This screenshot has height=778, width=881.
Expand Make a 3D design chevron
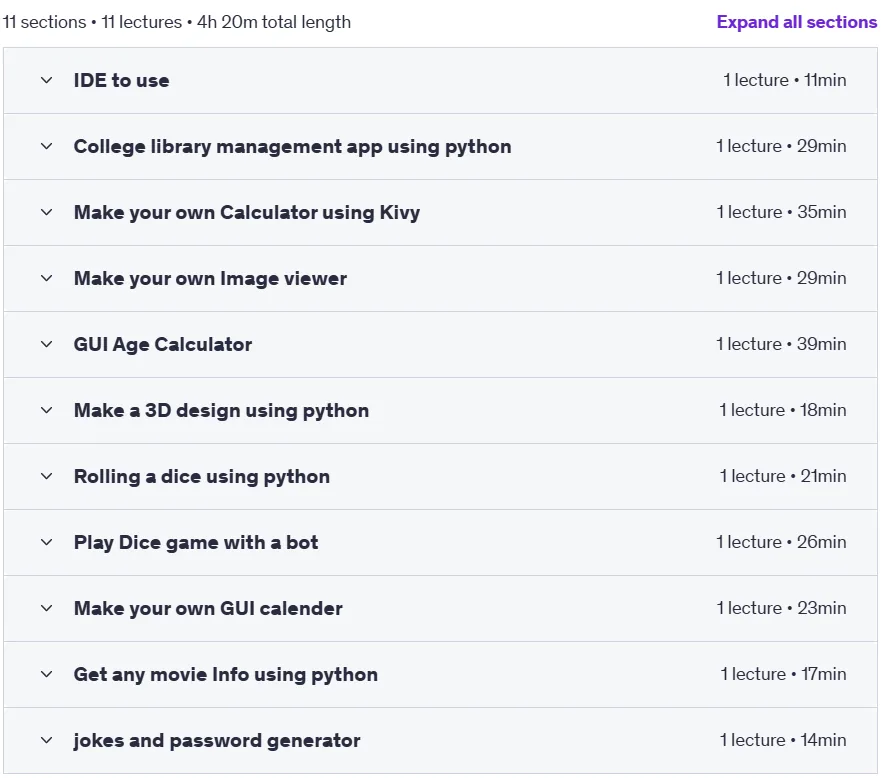[47, 411]
